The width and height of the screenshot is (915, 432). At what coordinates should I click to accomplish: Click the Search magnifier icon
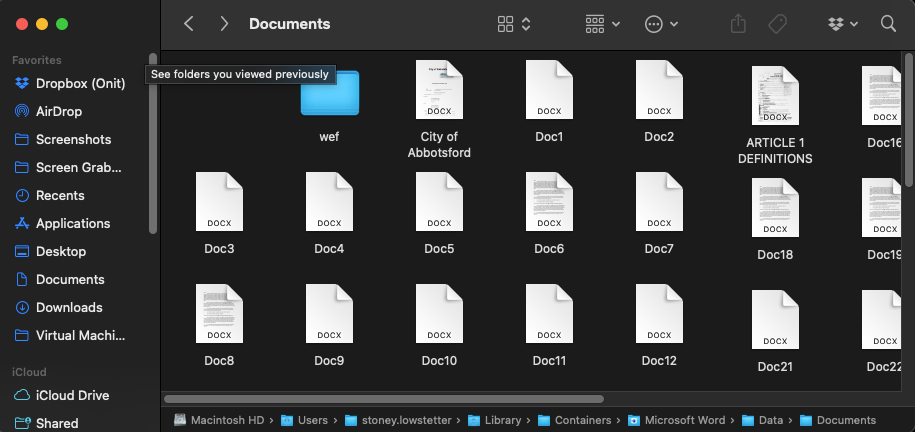coord(888,24)
